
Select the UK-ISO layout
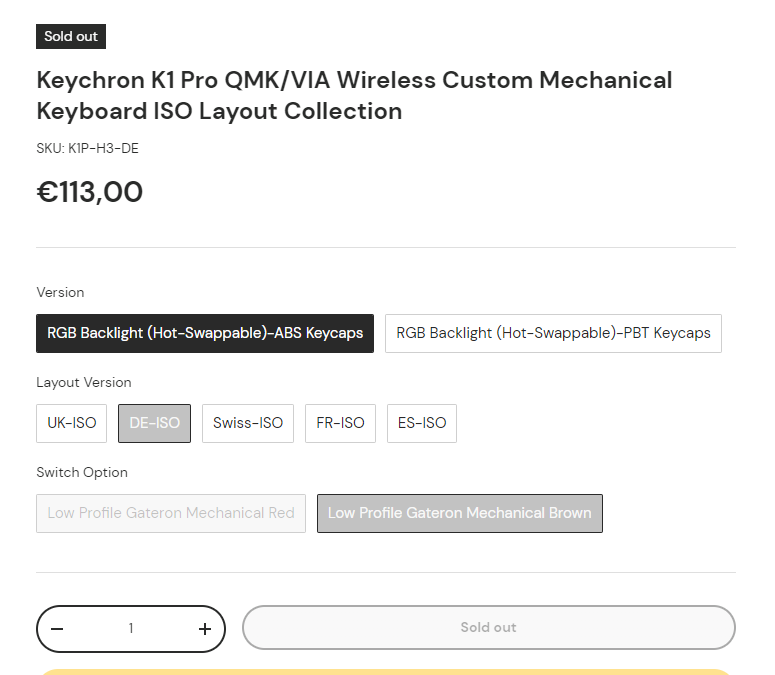pyautogui.click(x=72, y=423)
